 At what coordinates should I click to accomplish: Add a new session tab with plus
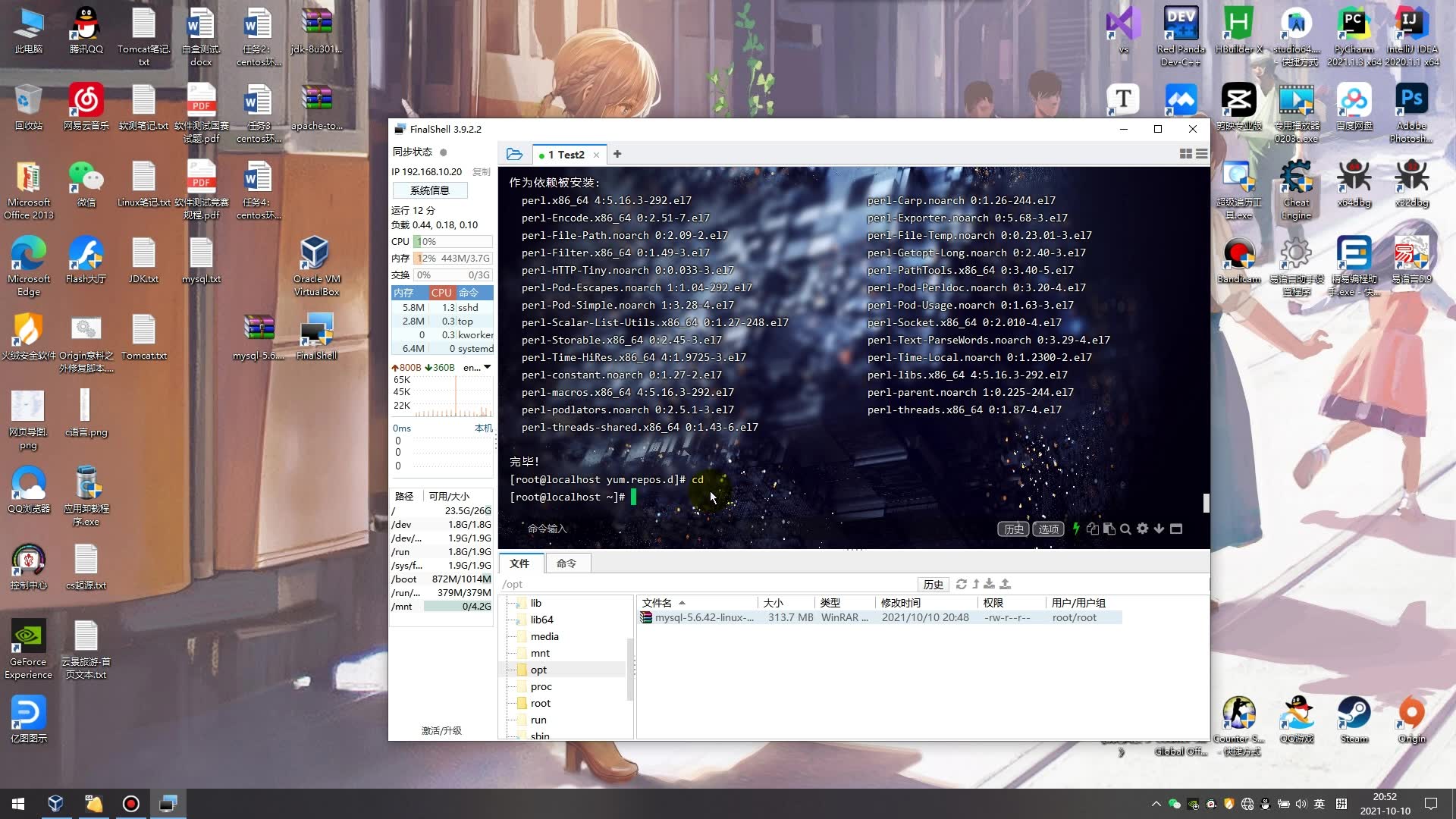pyautogui.click(x=617, y=154)
